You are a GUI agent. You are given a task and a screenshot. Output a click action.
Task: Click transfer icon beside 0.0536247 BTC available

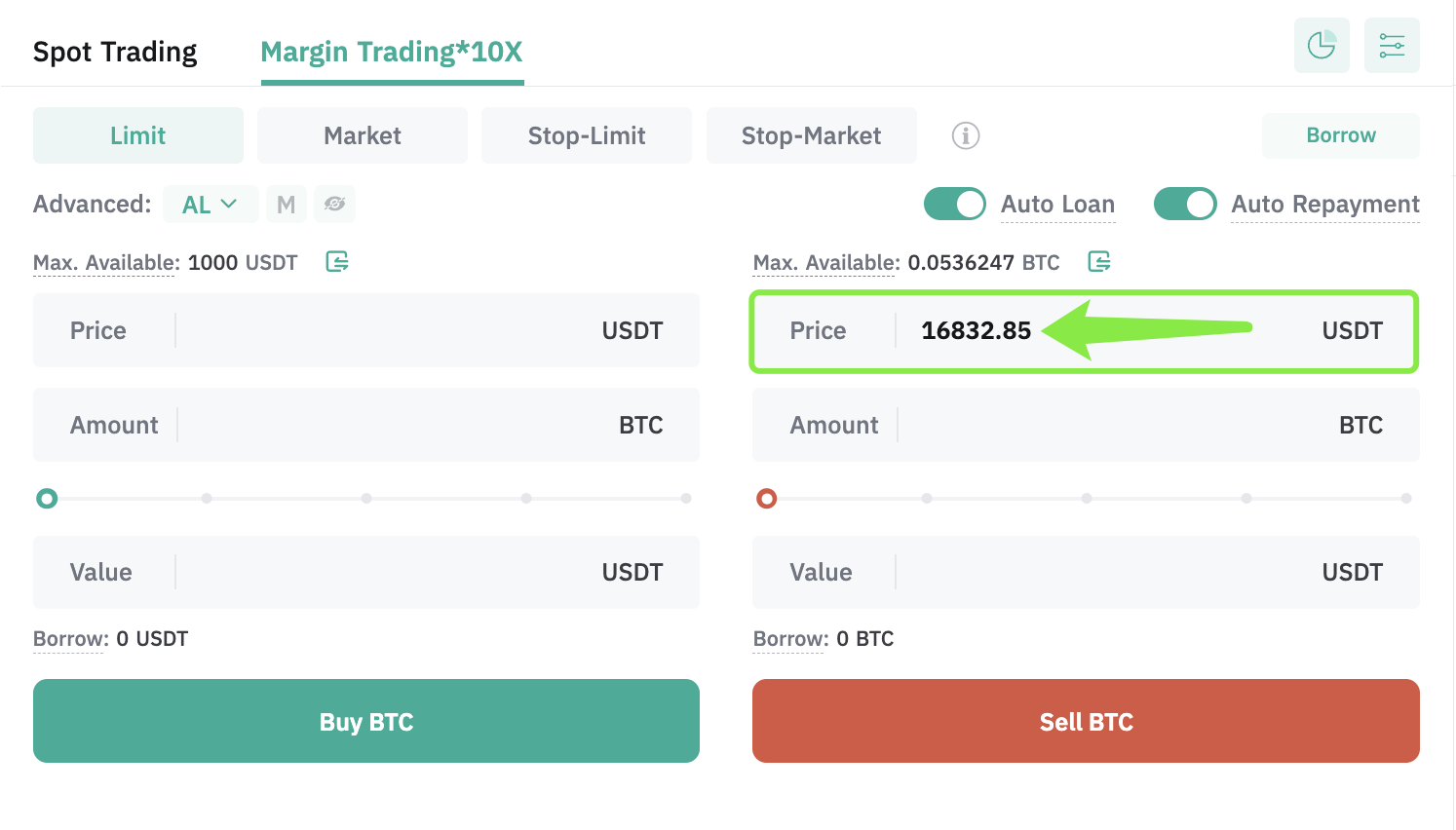coord(1099,261)
